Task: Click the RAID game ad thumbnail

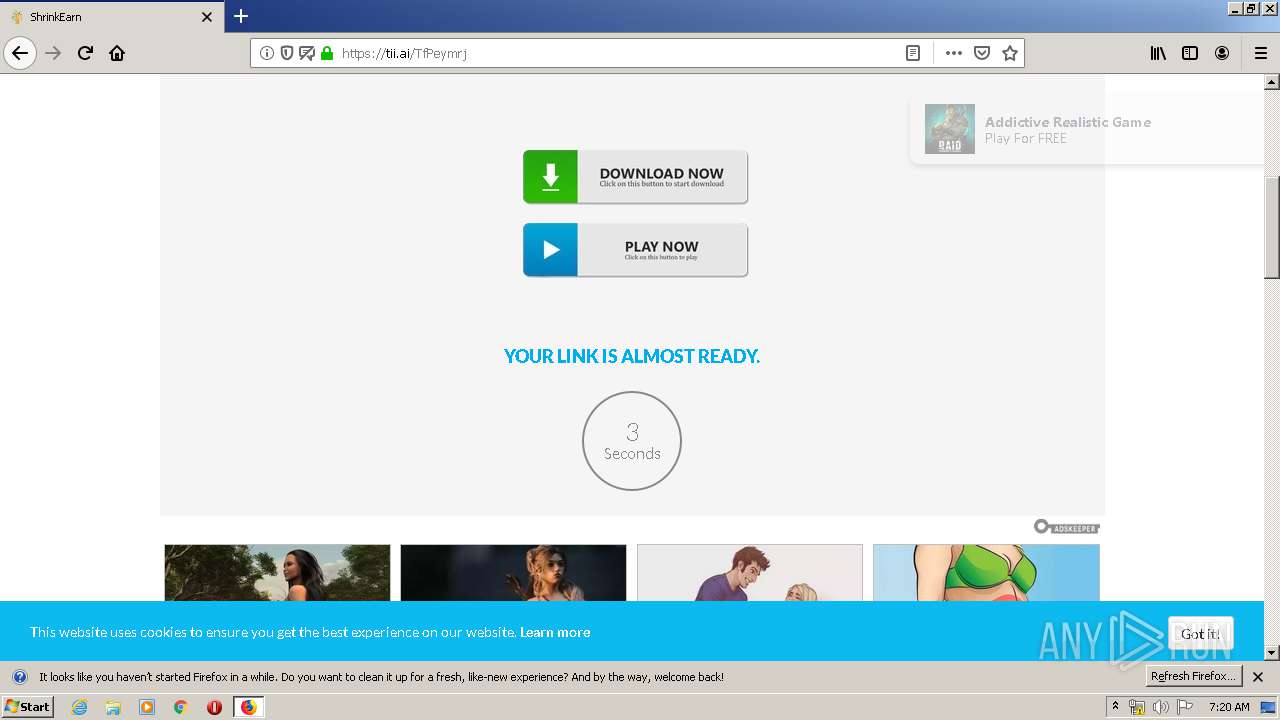Action: [949, 129]
